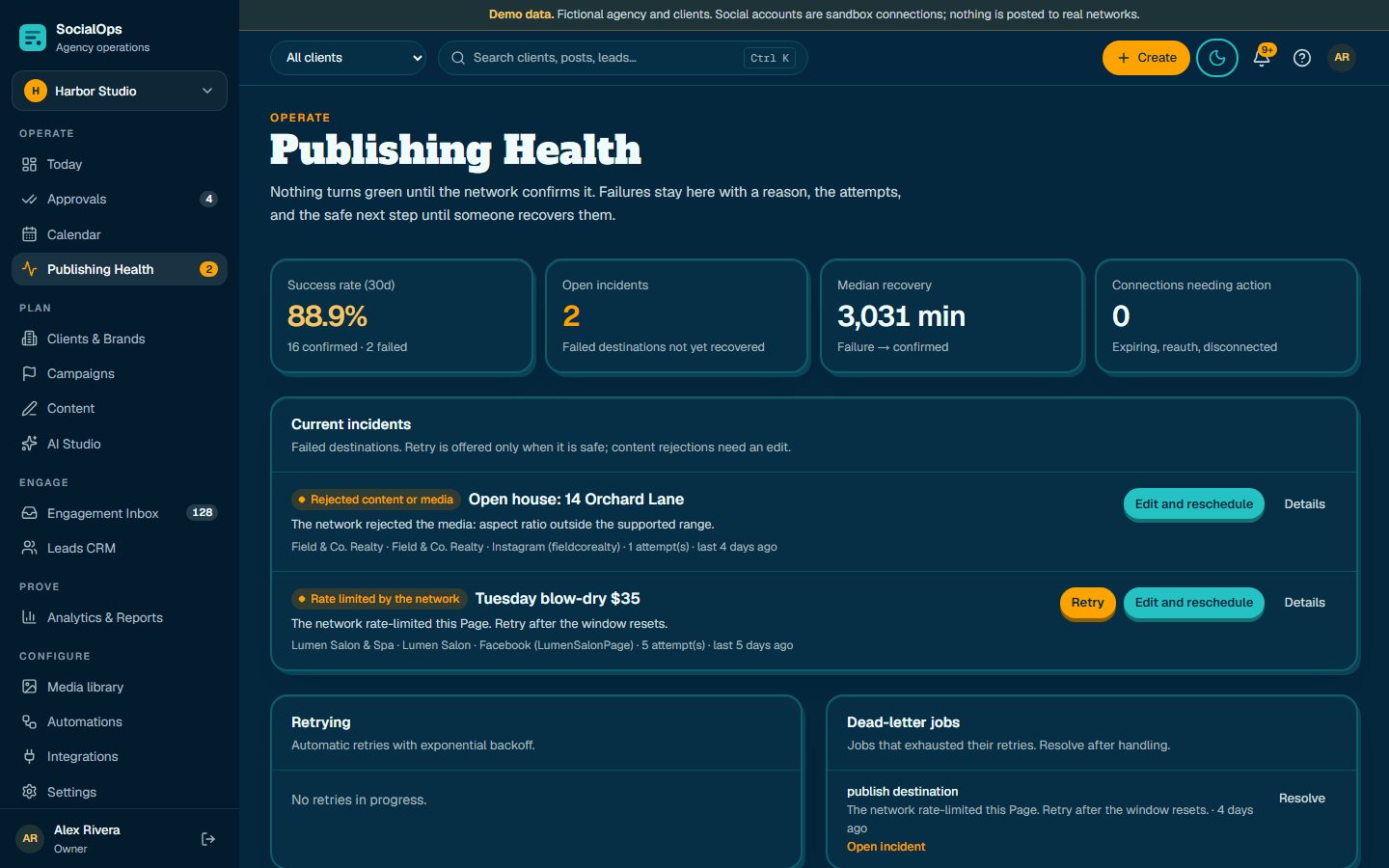Open the AR user avatar menu in header
The height and width of the screenshot is (868, 1389).
[1342, 58]
